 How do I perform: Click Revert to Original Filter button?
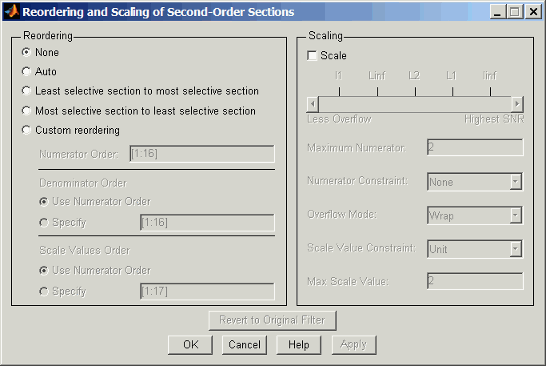pos(272,320)
